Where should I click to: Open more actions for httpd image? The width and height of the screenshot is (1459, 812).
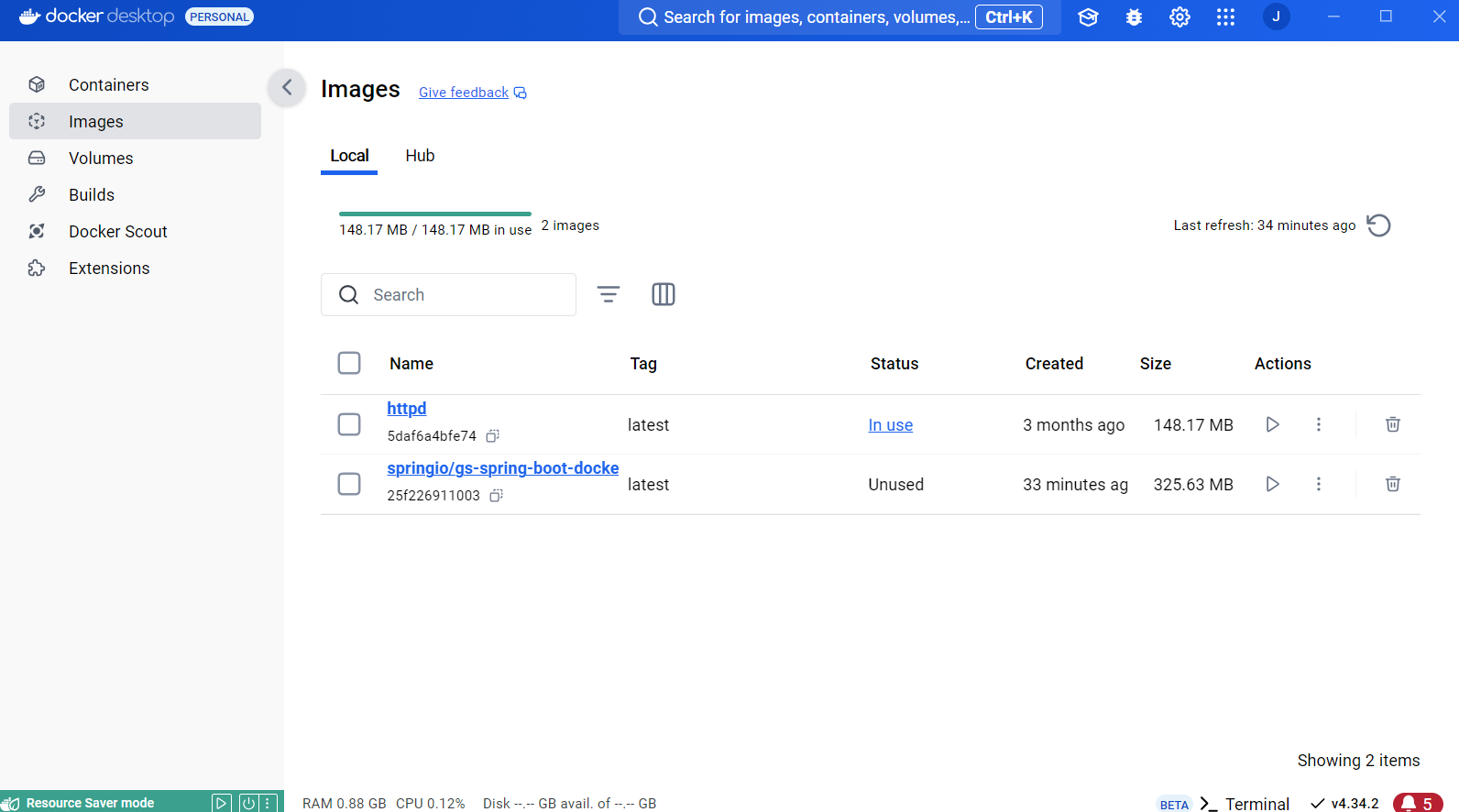pyautogui.click(x=1319, y=424)
